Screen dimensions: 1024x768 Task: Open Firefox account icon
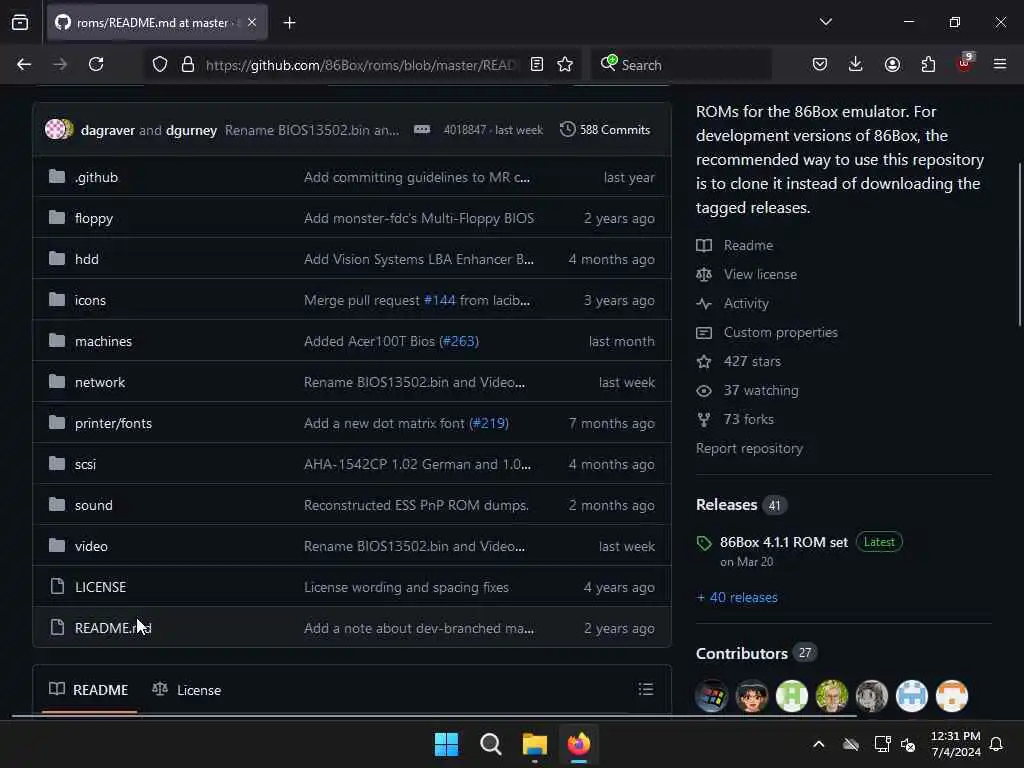point(892,64)
